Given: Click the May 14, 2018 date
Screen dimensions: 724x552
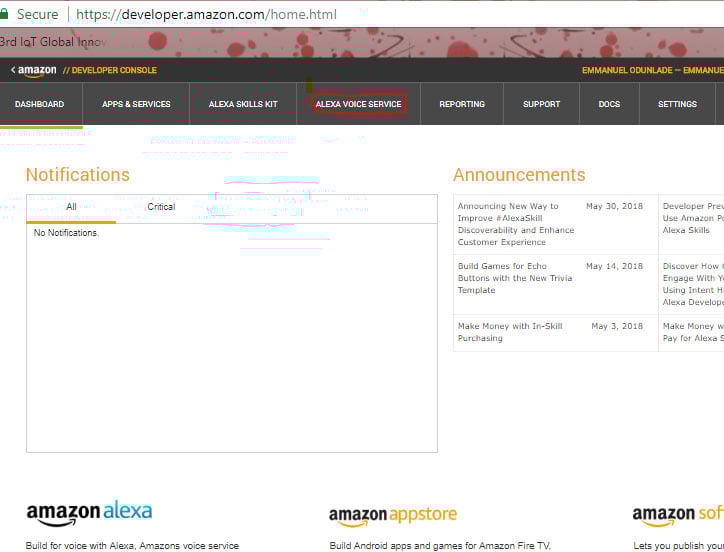Looking at the screenshot, I should 615,266.
